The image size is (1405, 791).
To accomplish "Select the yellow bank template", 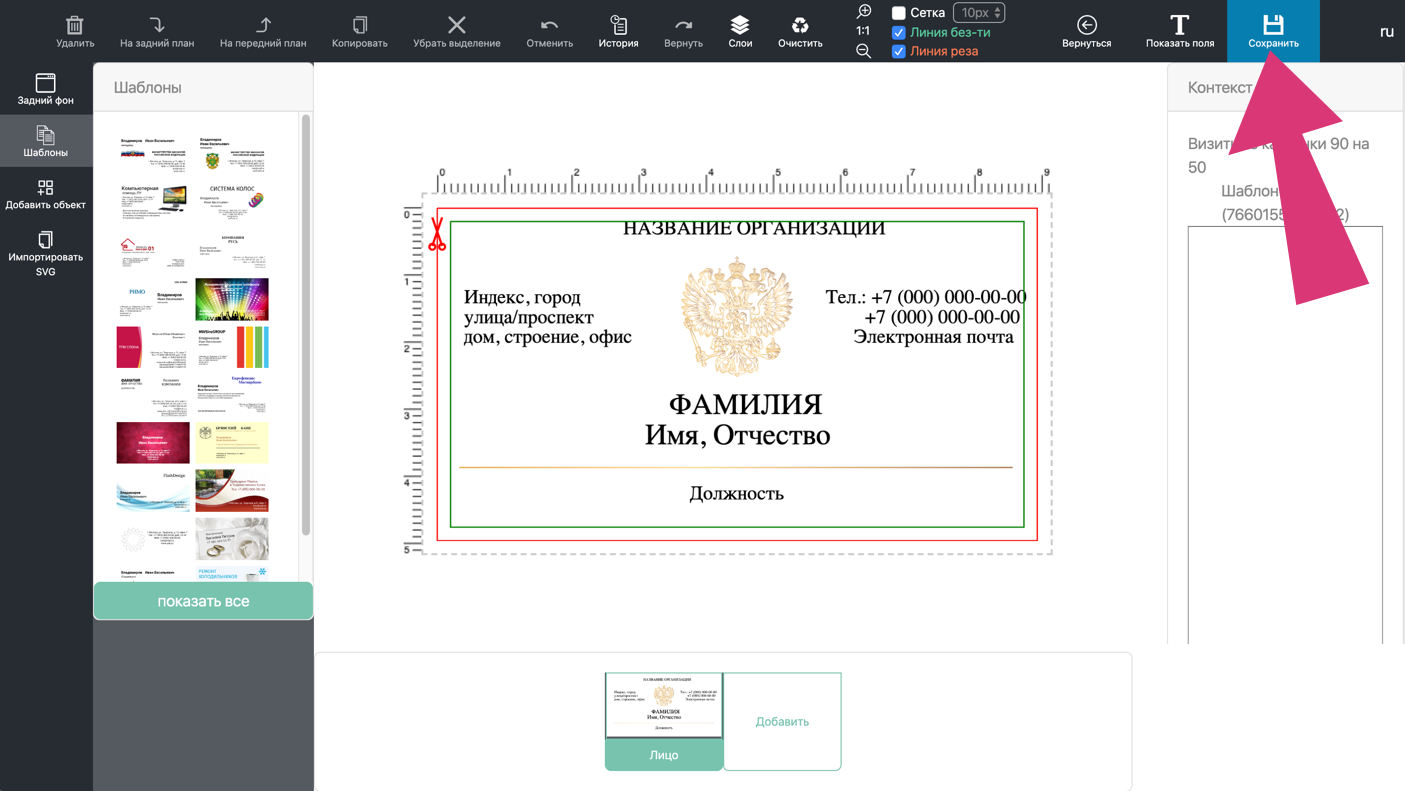I will click(232, 443).
